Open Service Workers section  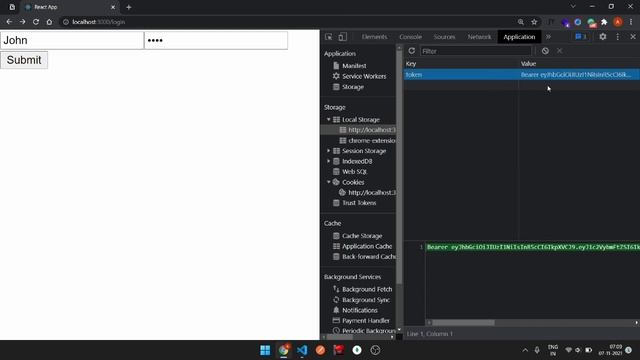364,76
